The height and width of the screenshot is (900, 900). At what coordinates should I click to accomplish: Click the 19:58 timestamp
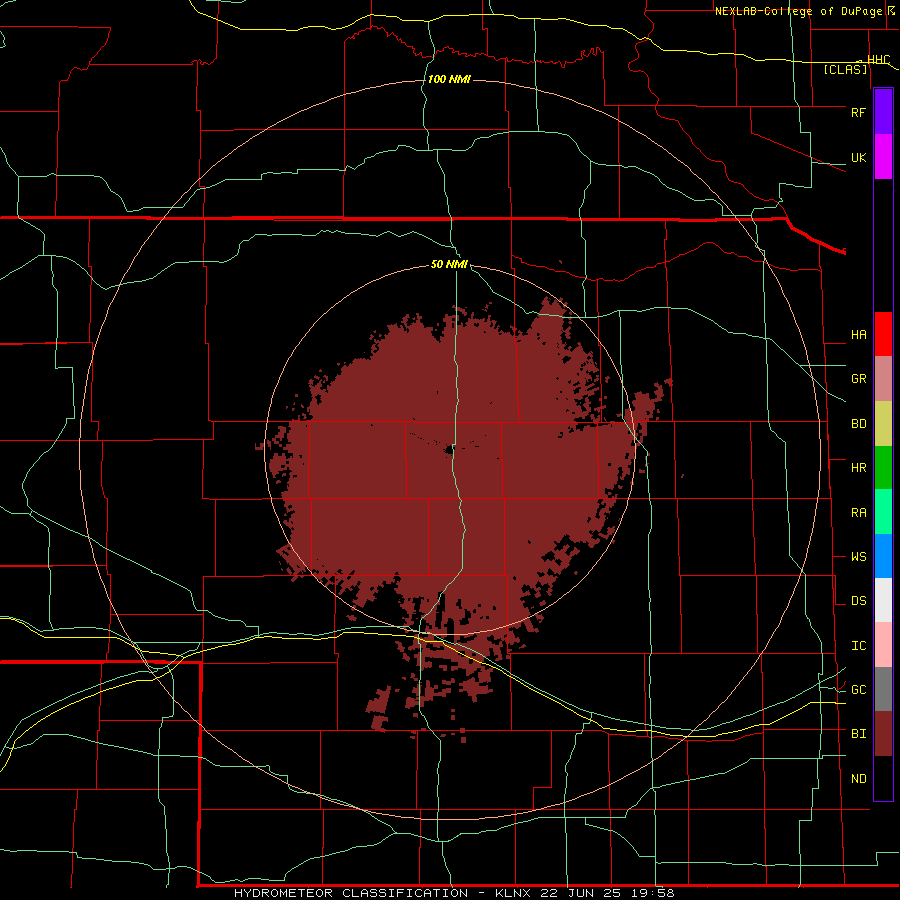(651, 893)
